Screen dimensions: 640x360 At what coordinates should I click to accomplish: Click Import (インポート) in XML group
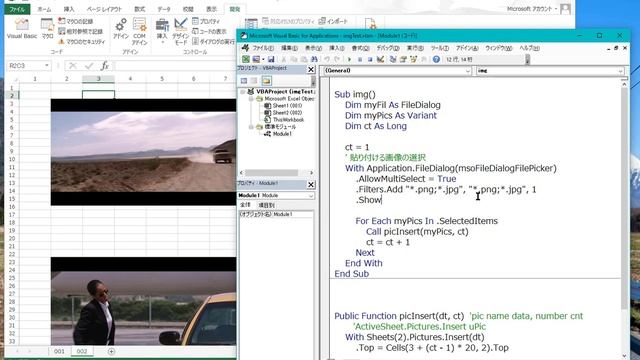(x=333, y=21)
